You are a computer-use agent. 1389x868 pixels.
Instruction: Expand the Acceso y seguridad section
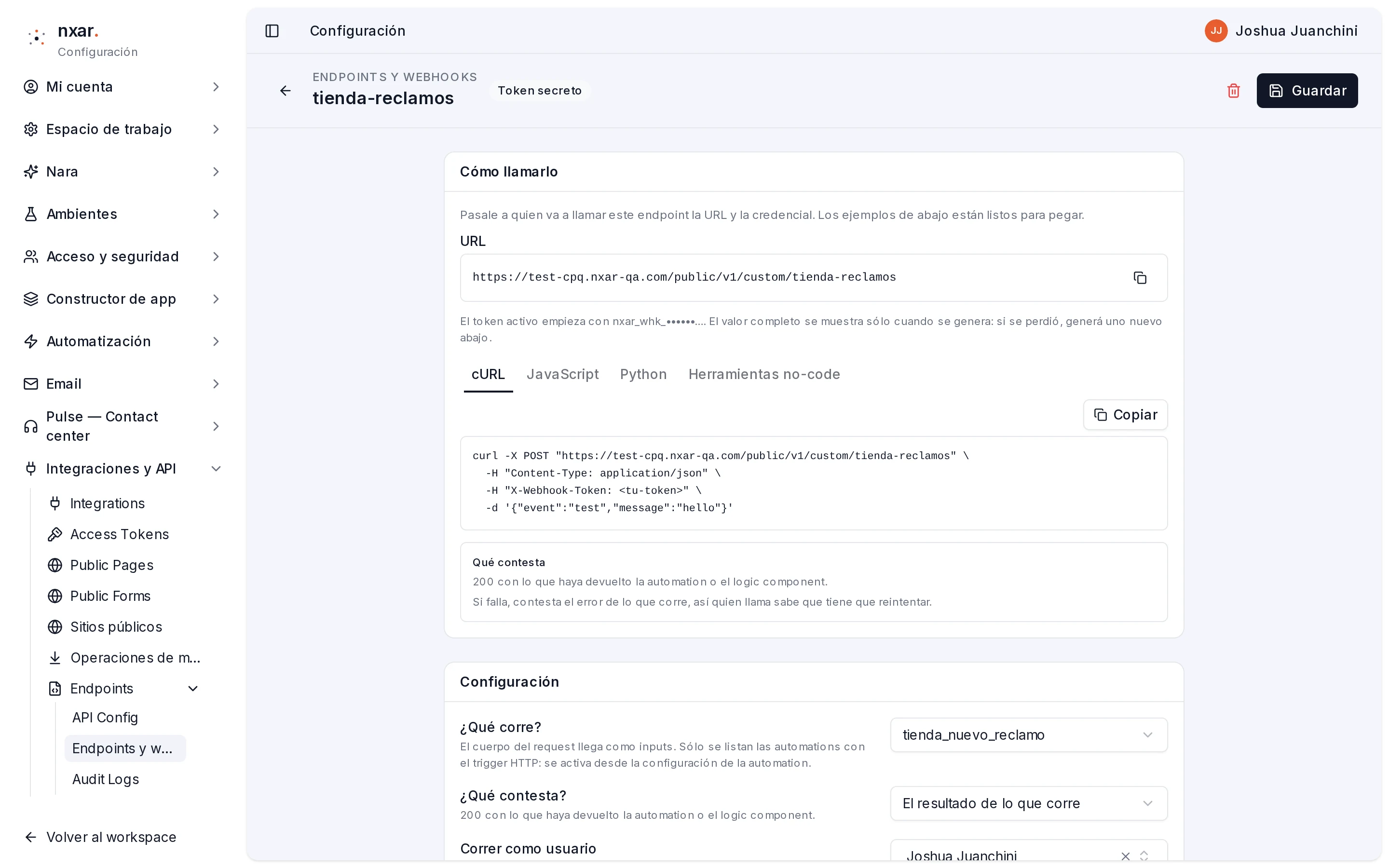pyautogui.click(x=122, y=257)
